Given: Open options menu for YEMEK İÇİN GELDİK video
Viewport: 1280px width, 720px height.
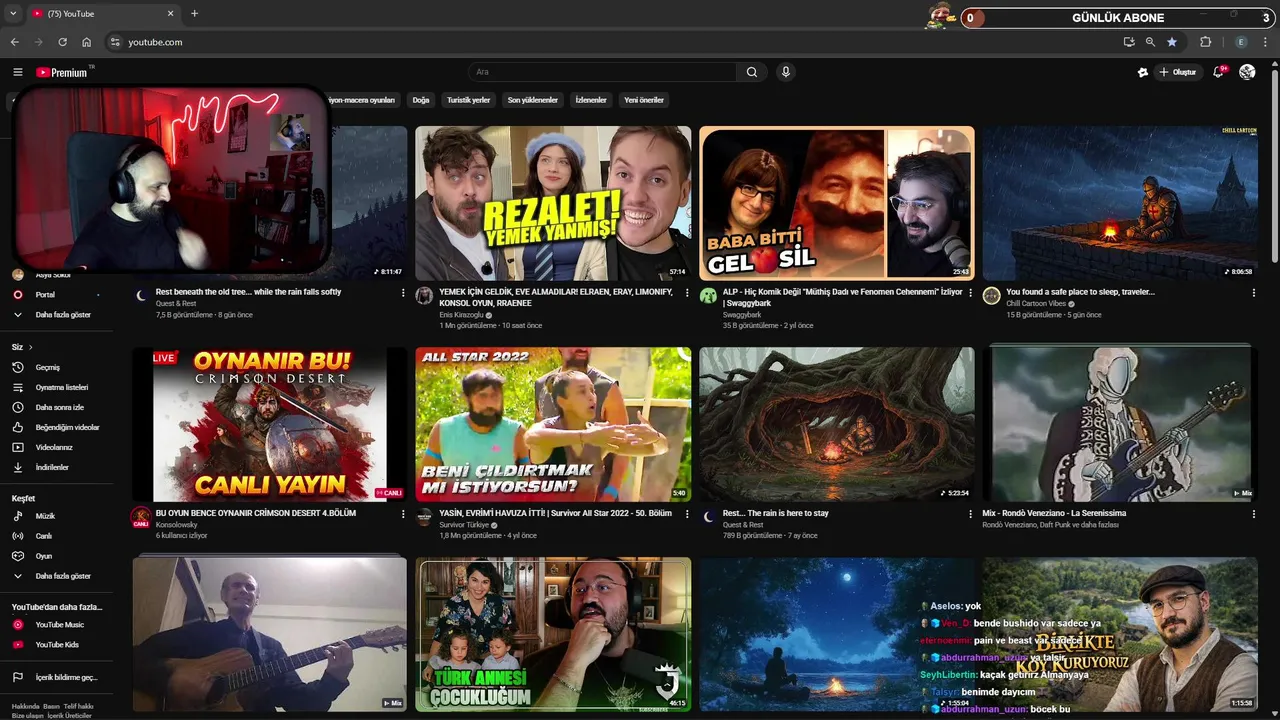Looking at the screenshot, I should (687, 293).
